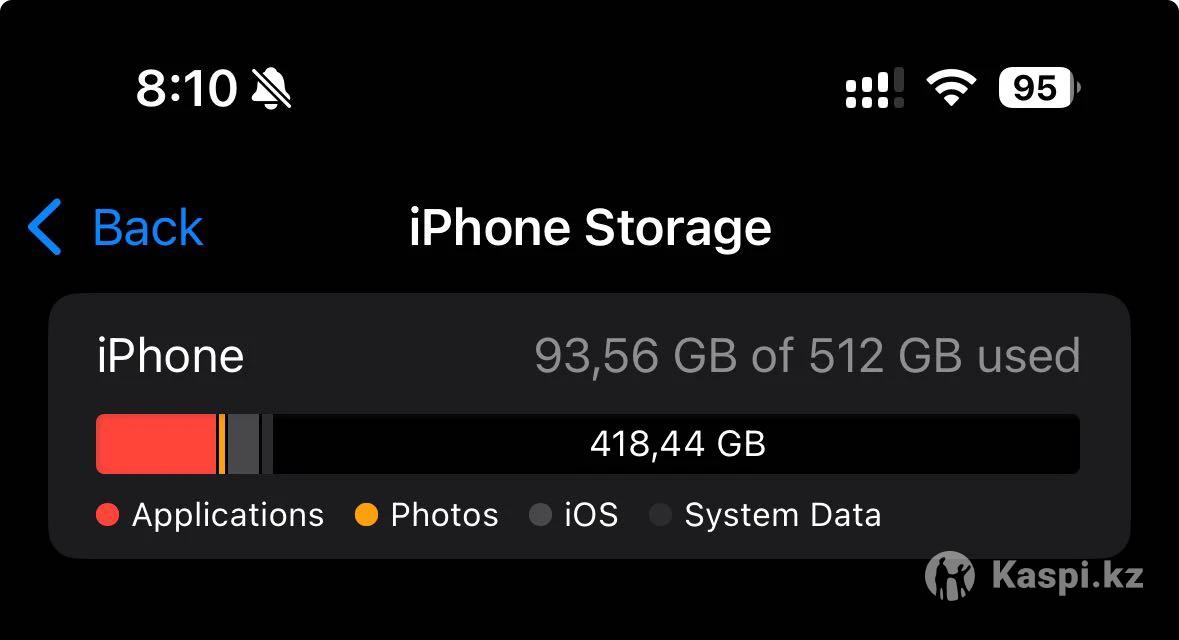Image resolution: width=1179 pixels, height=640 pixels.
Task: Select the dark System Data legend dot
Action: (660, 515)
